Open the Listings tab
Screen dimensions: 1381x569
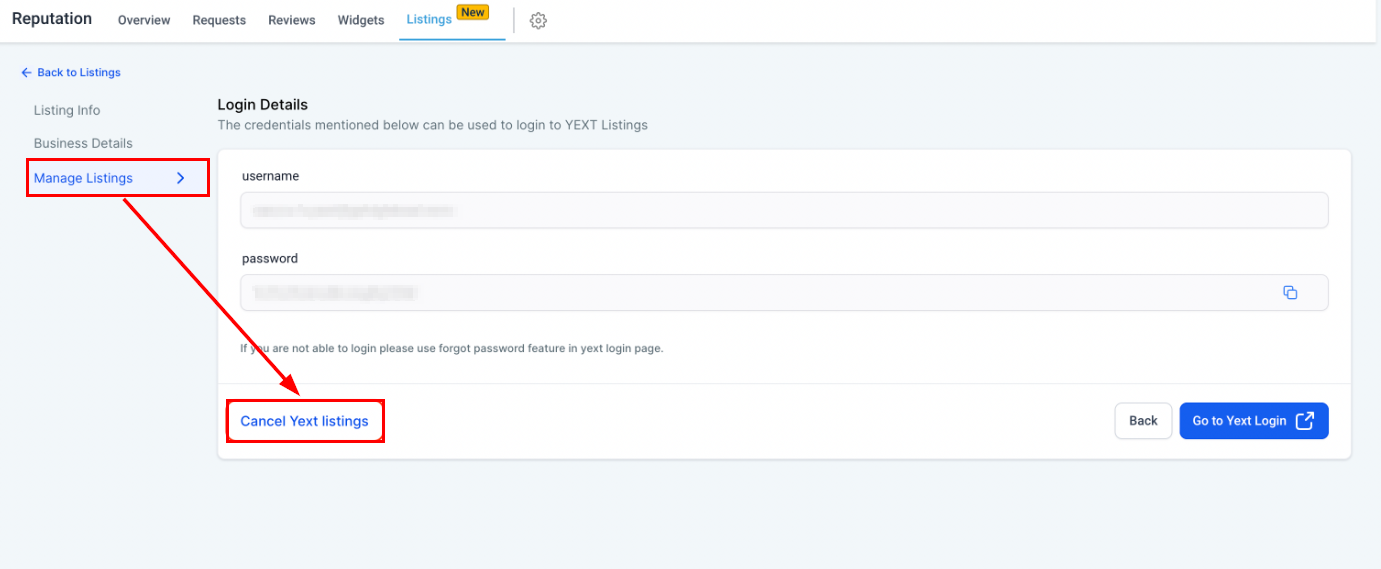click(429, 20)
